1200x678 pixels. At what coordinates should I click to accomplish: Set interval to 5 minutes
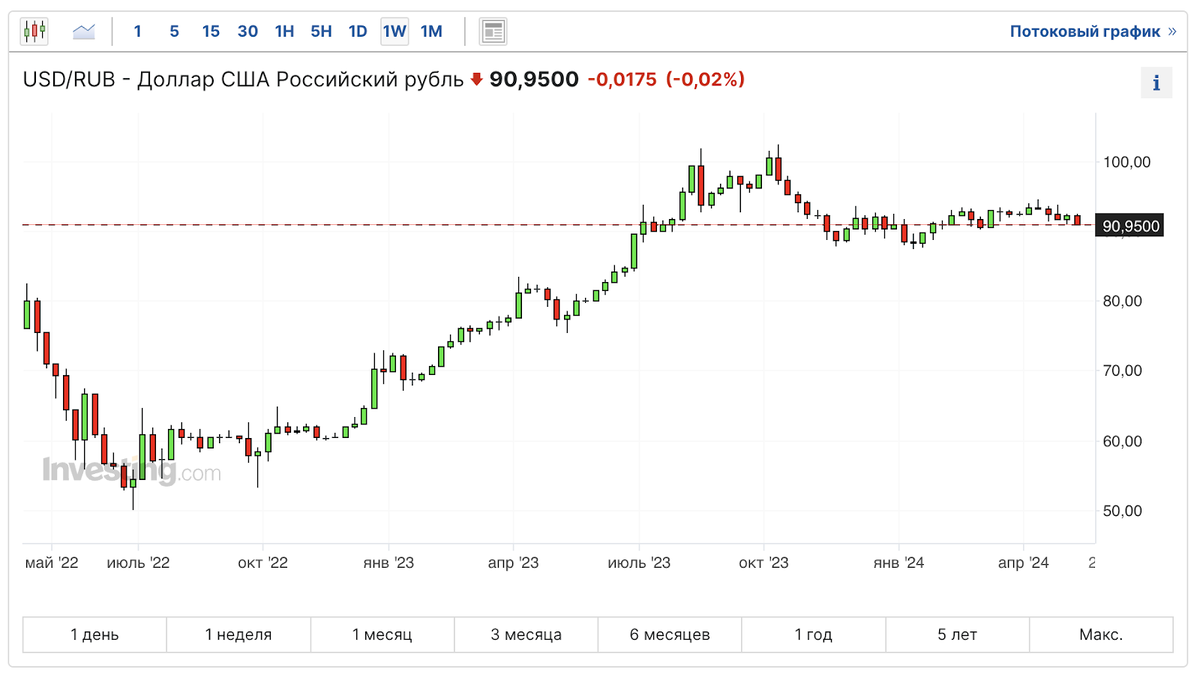click(174, 31)
